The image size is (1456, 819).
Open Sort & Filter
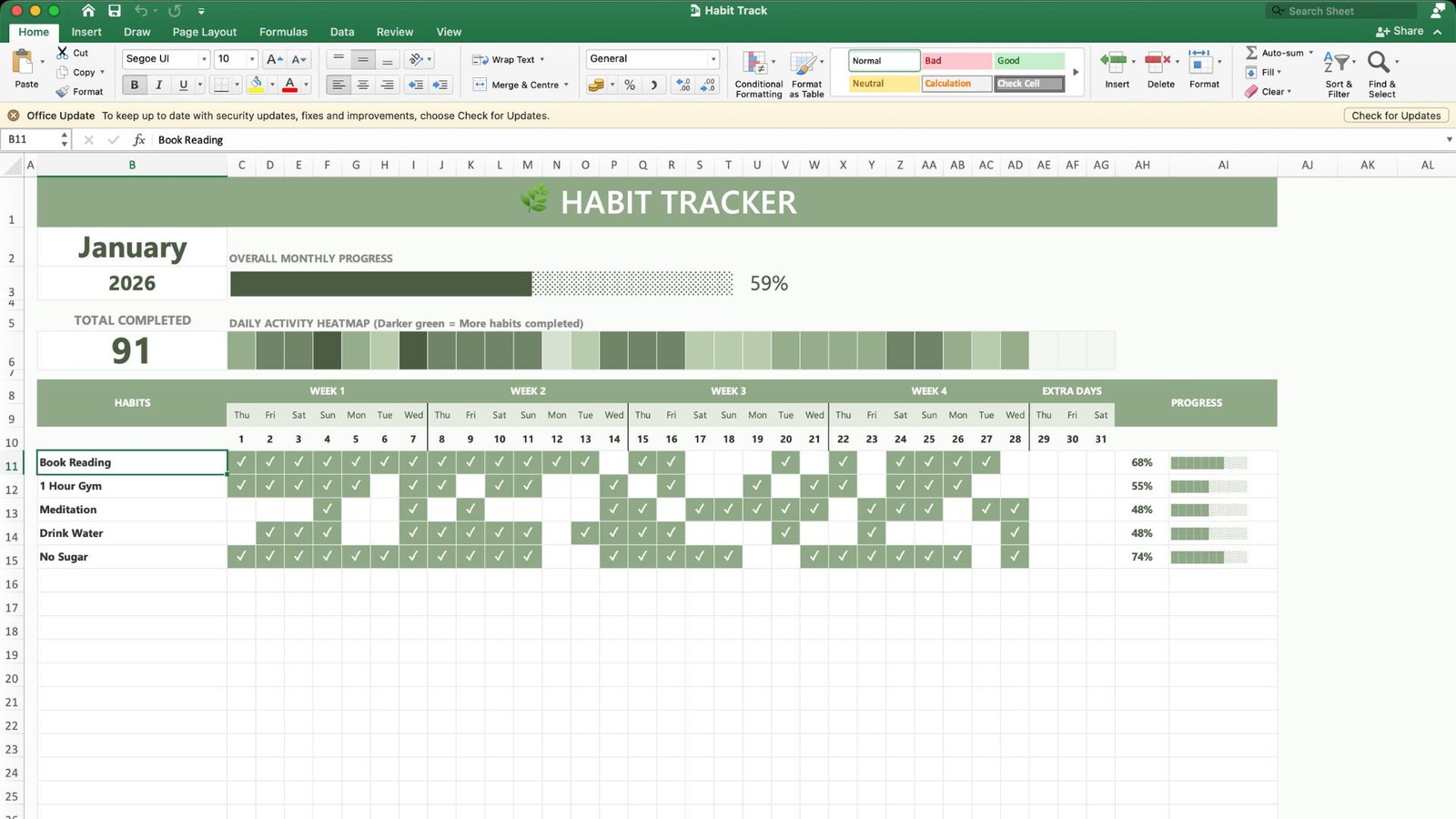click(1339, 75)
